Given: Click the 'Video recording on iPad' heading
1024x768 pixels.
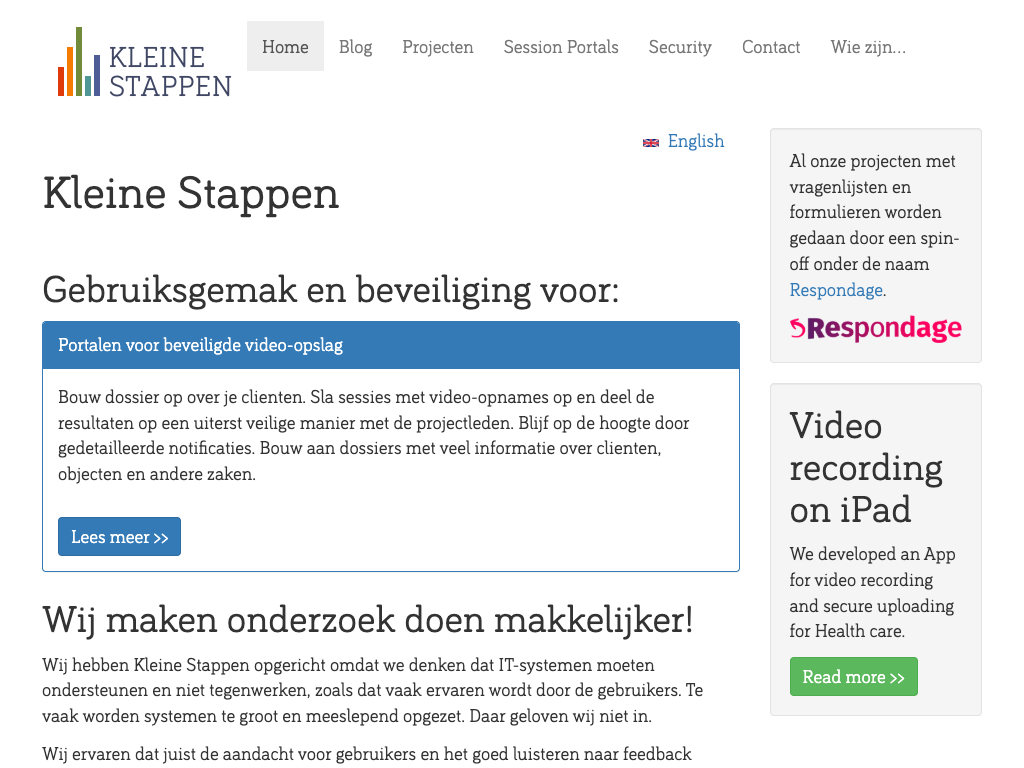Looking at the screenshot, I should point(866,467).
